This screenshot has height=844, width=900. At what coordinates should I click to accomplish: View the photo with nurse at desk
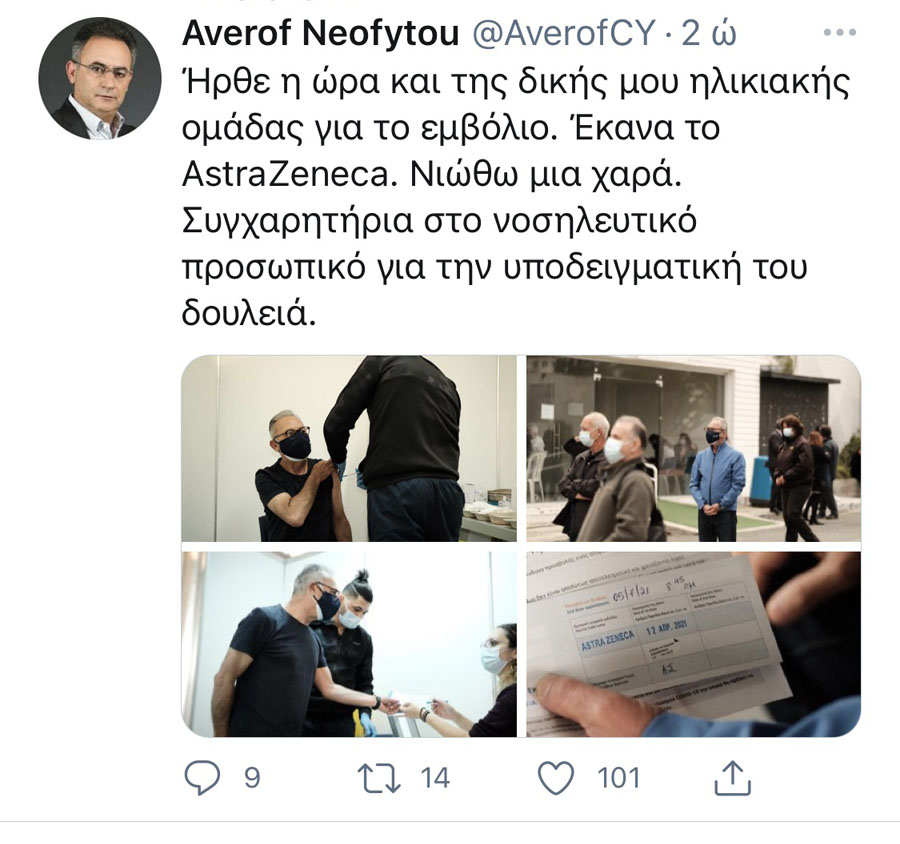pyautogui.click(x=349, y=644)
